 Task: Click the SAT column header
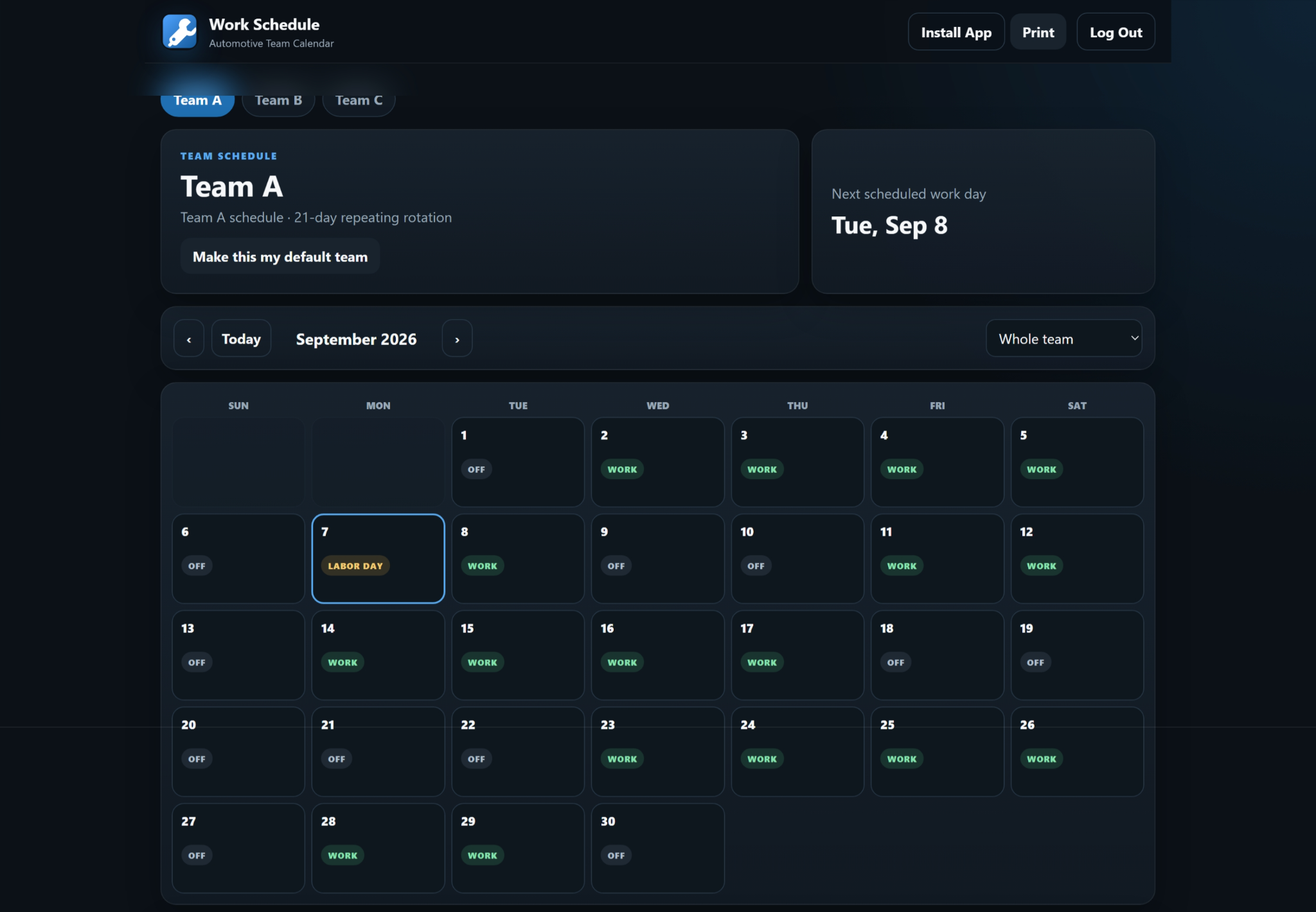[1077, 405]
